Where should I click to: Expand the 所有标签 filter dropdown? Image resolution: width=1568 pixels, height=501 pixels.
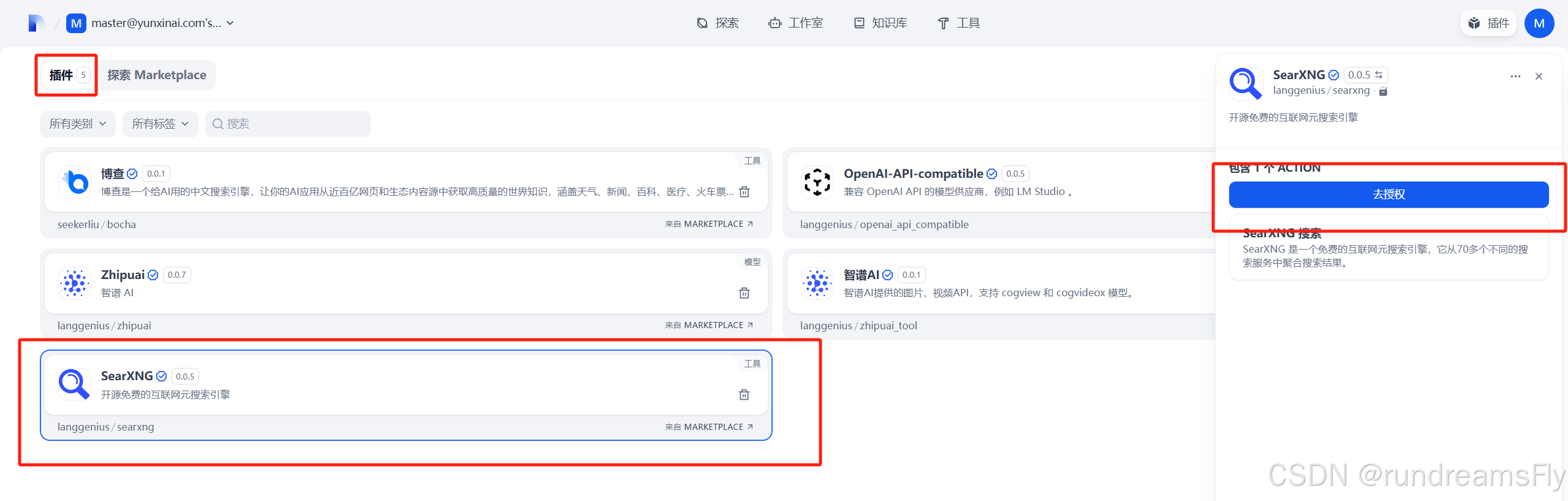click(161, 124)
